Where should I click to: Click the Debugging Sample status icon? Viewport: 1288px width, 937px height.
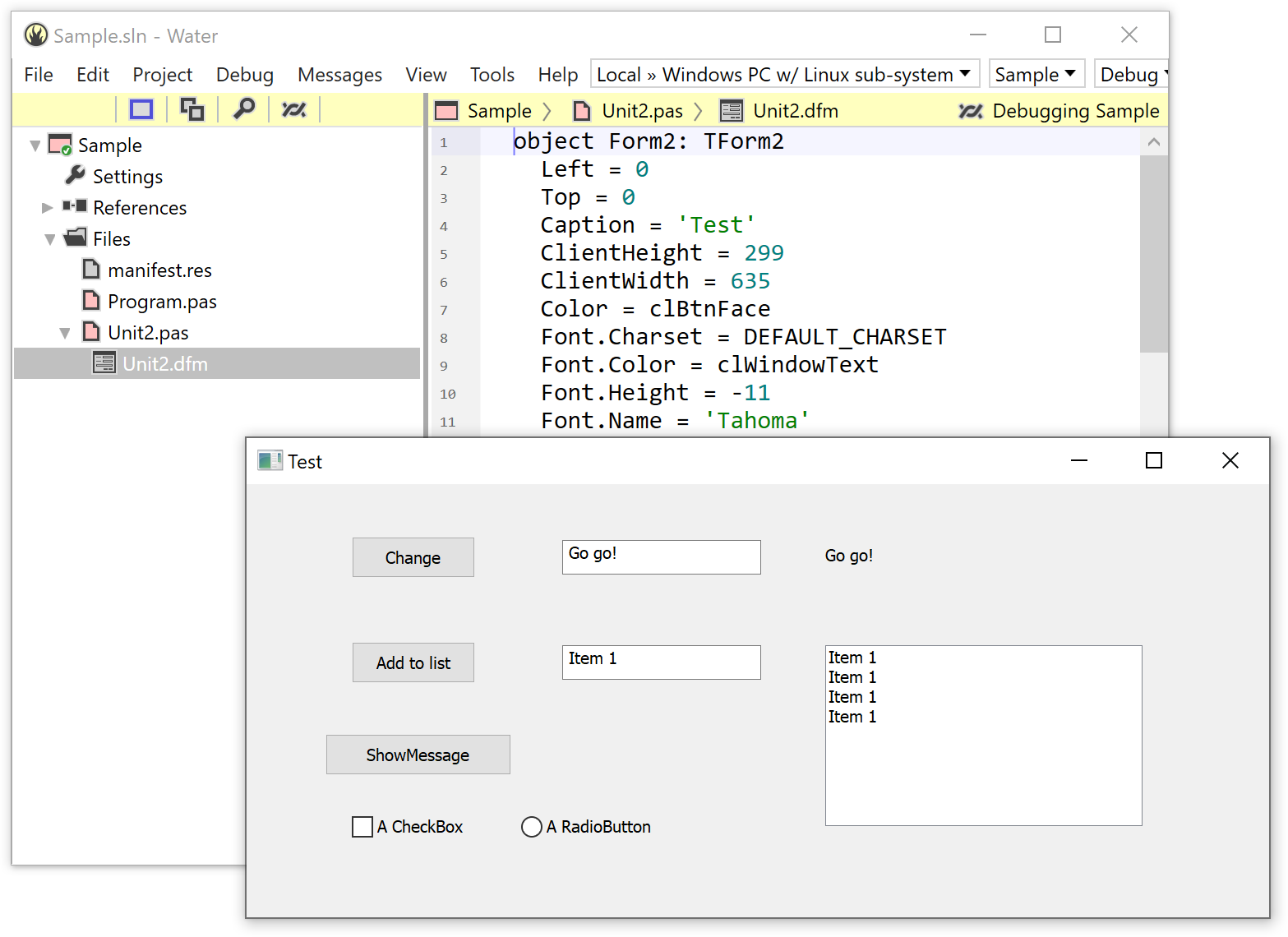971,111
